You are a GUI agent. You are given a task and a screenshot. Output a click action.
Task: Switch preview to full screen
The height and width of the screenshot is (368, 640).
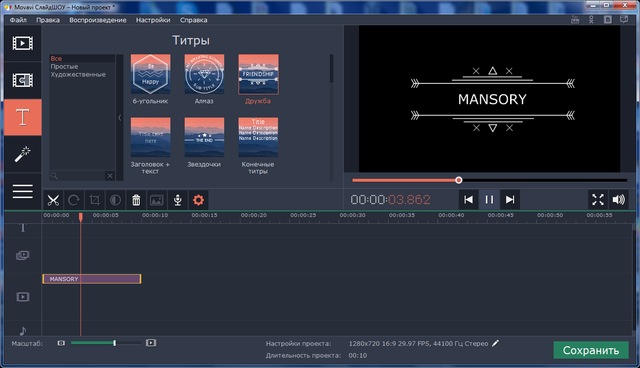598,200
